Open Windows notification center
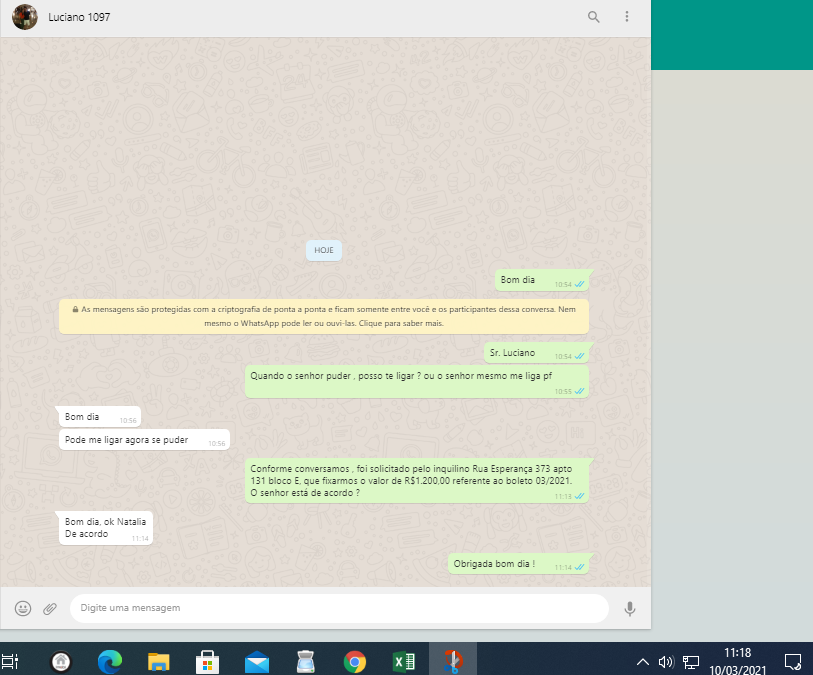 (792, 660)
